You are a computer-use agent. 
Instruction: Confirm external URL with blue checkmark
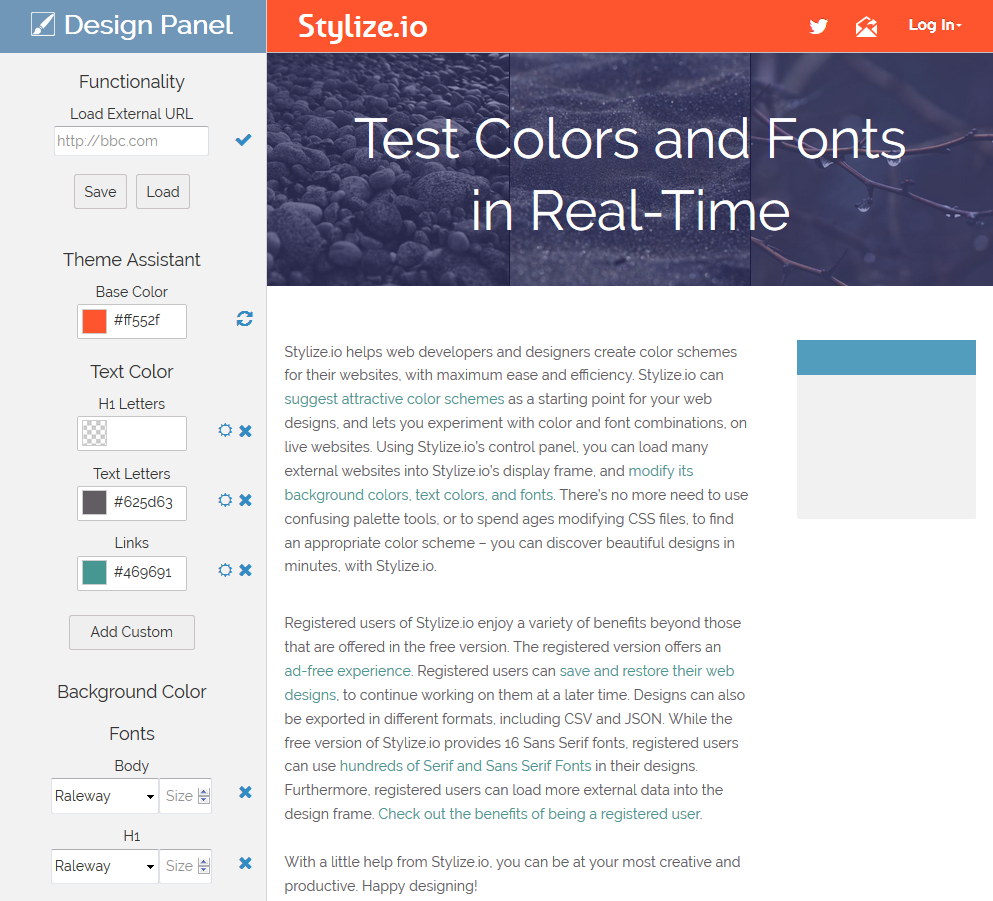point(243,140)
